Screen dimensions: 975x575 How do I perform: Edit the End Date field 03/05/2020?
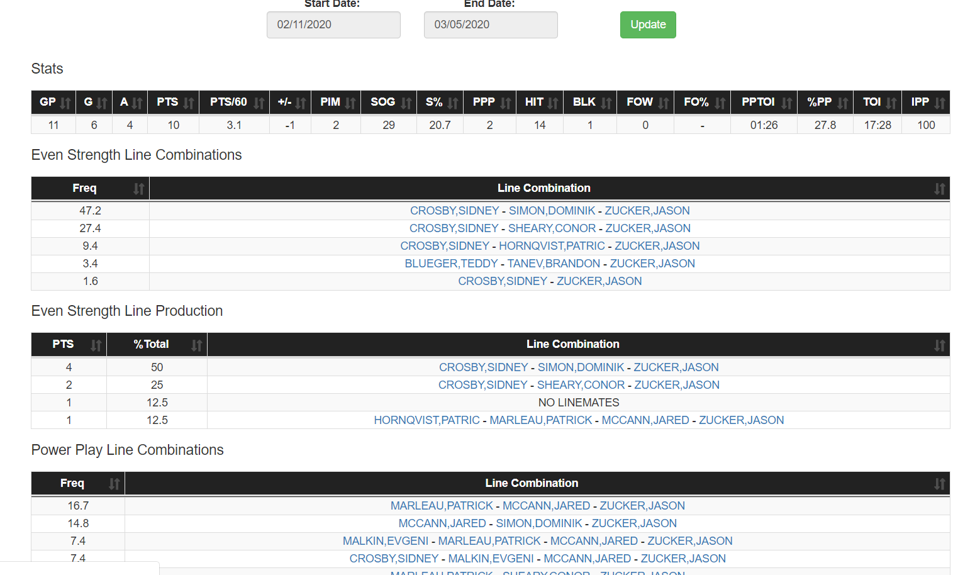[x=491, y=25]
